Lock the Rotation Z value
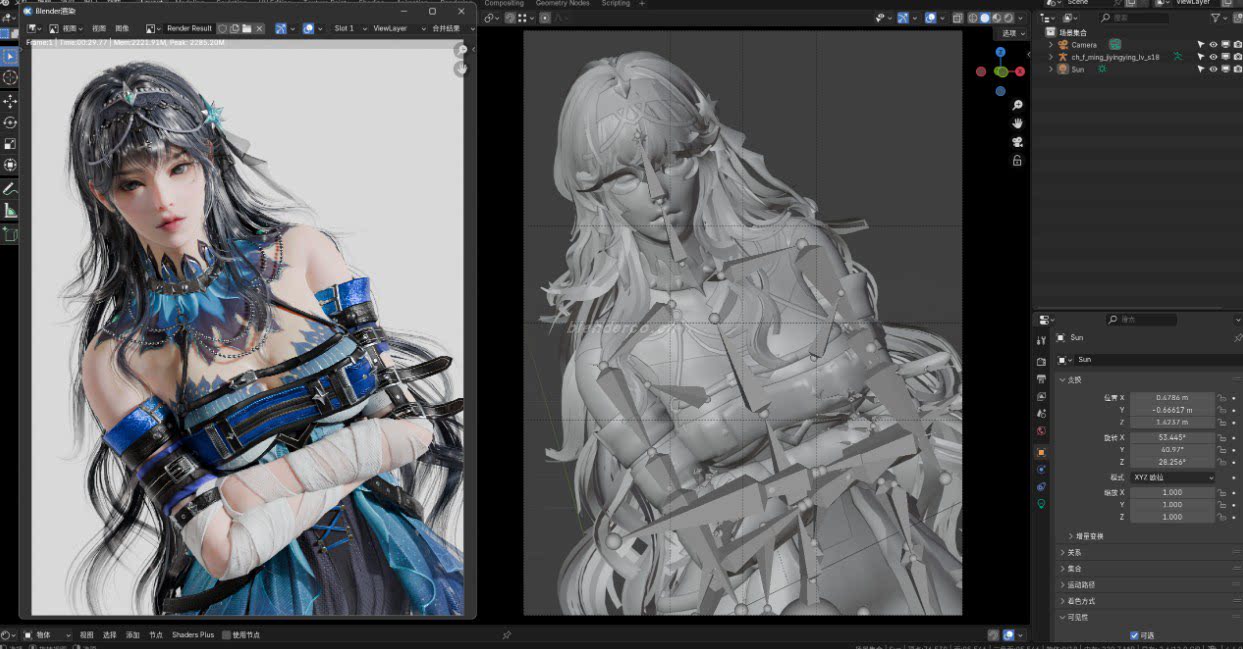Viewport: 1243px width, 649px height. point(1222,462)
